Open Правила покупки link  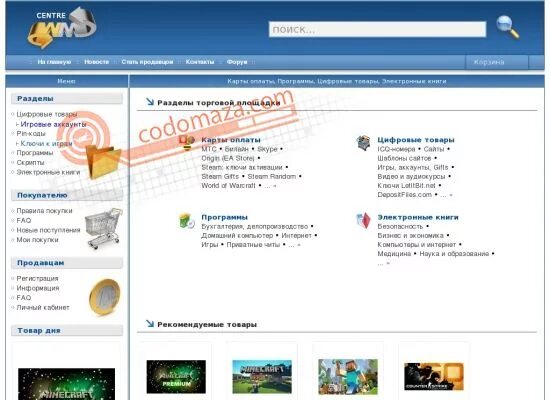pyautogui.click(x=44, y=211)
